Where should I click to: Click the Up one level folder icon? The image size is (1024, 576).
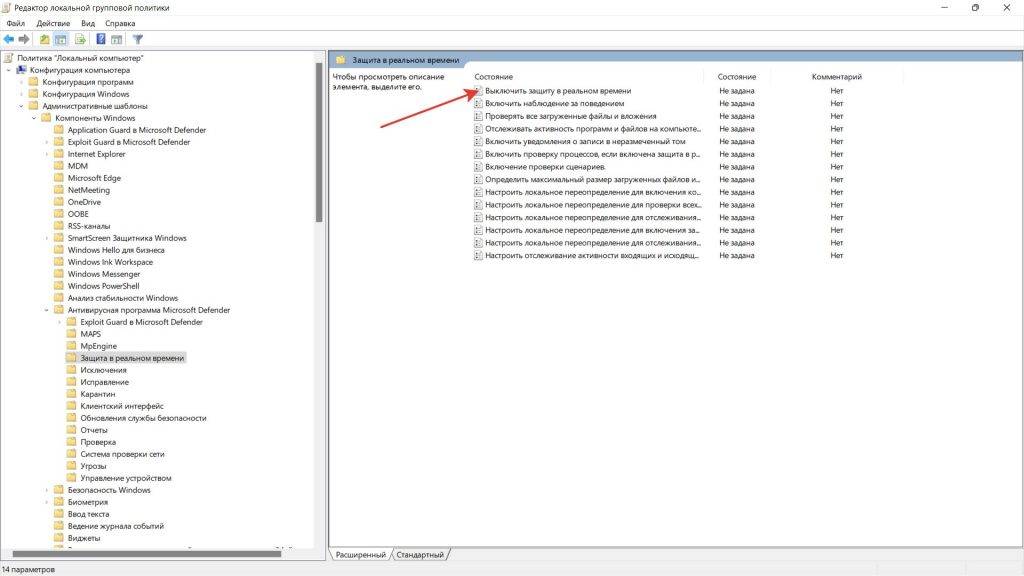coord(44,39)
